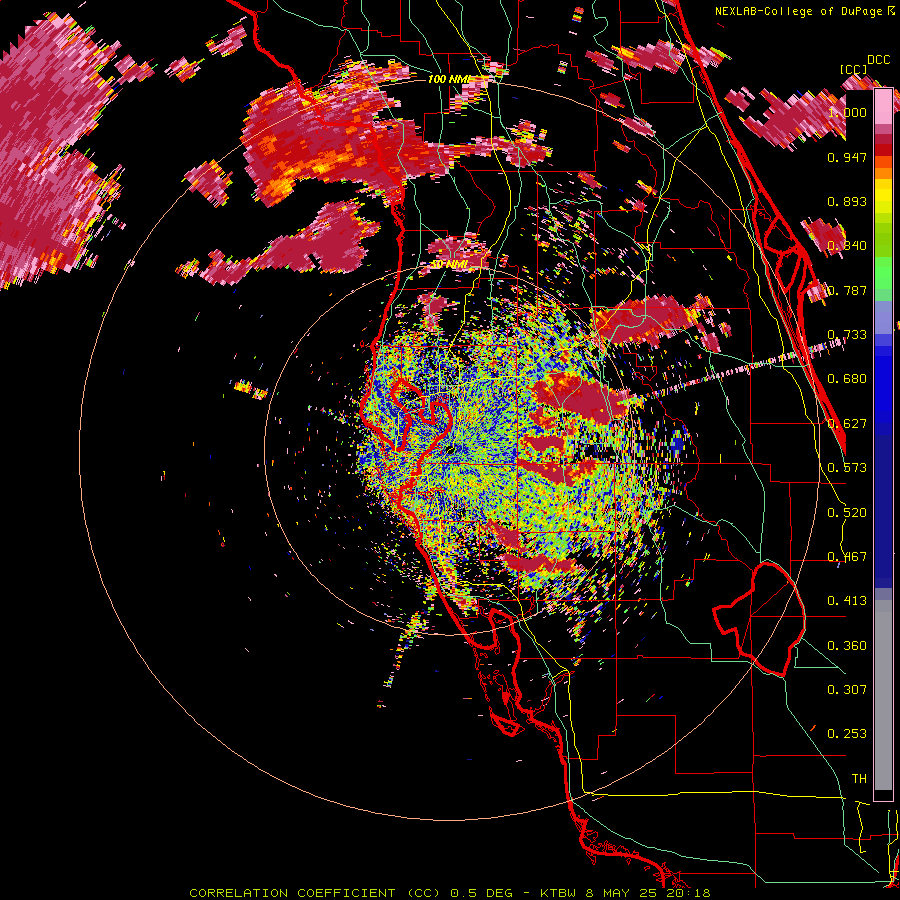Click the 0.573 legend value
The image size is (900, 900).
click(847, 468)
